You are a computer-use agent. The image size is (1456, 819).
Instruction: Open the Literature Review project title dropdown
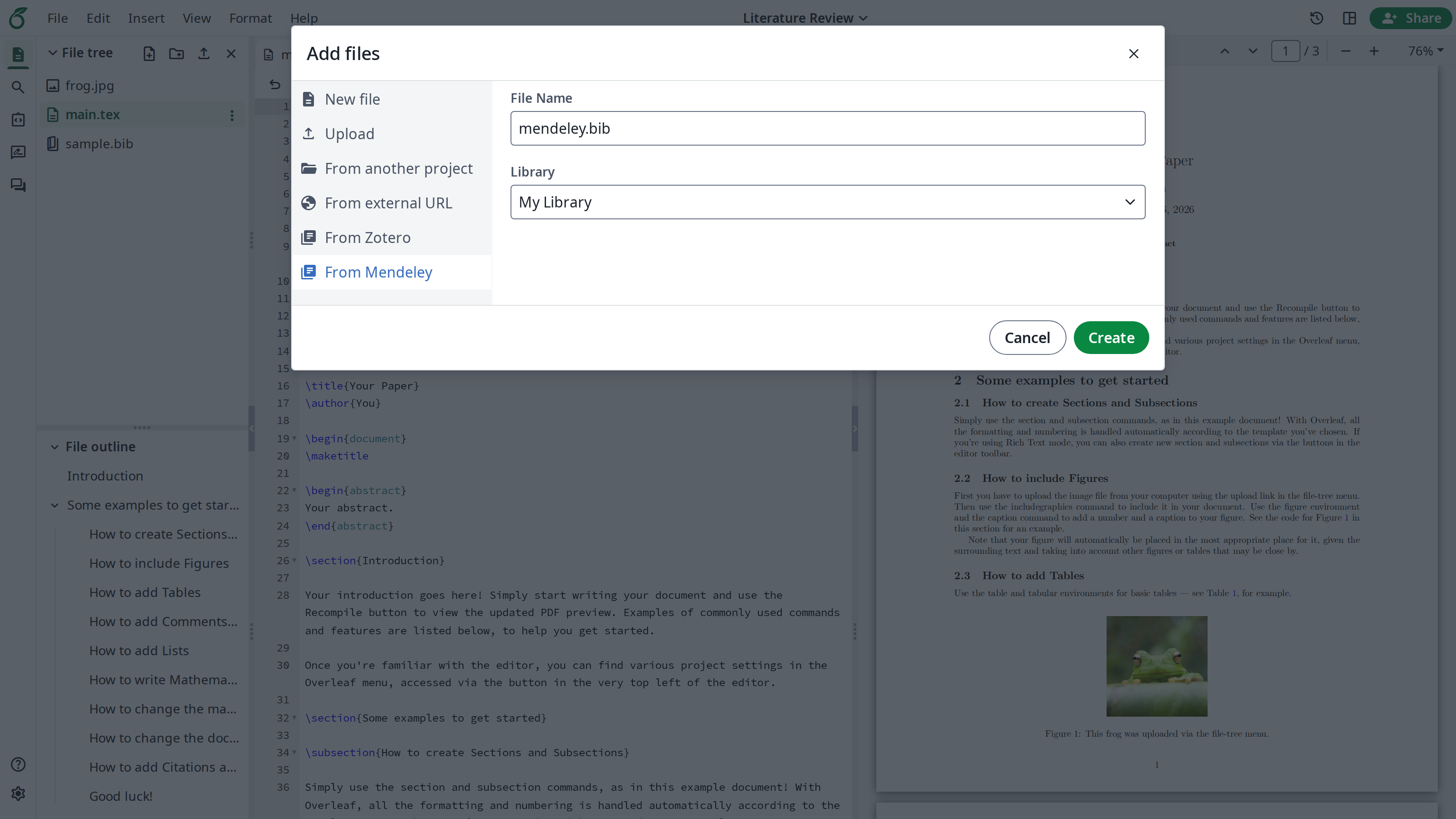805,18
